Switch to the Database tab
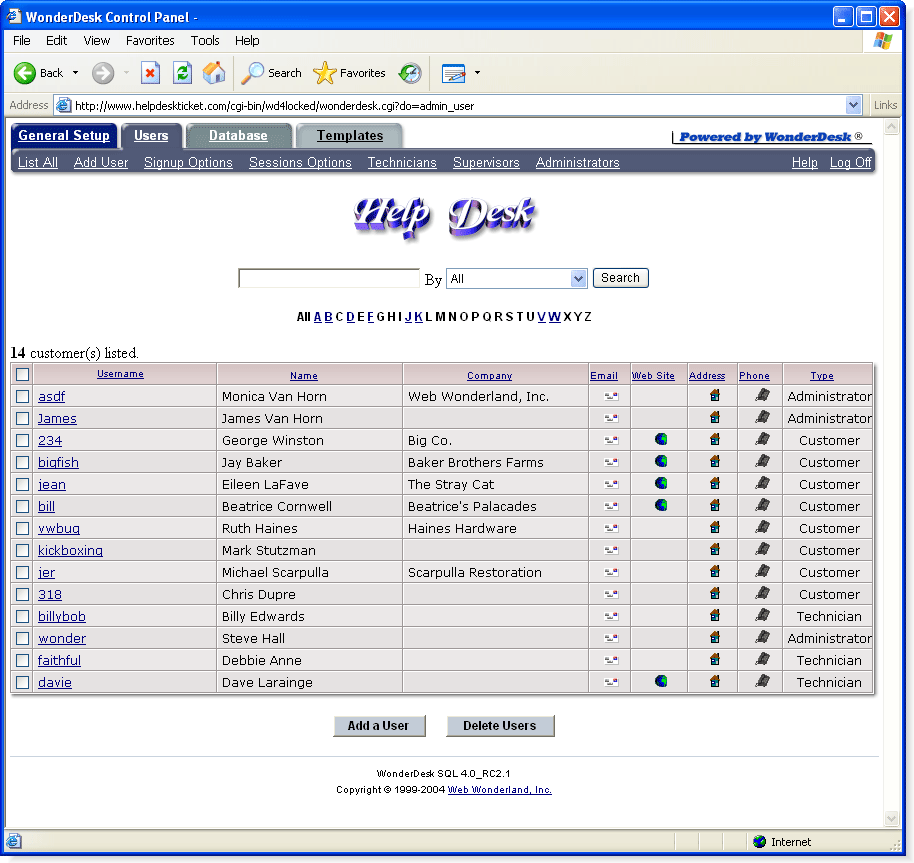 [238, 135]
